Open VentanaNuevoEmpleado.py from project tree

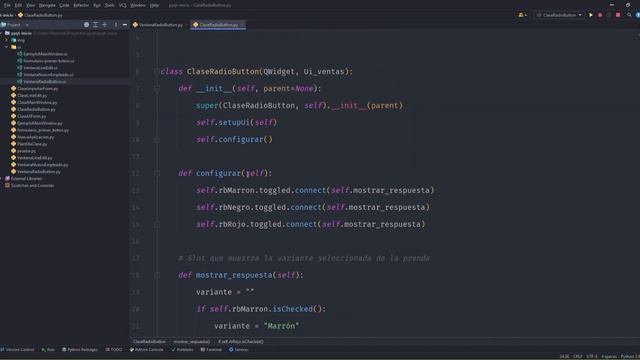coord(40,165)
